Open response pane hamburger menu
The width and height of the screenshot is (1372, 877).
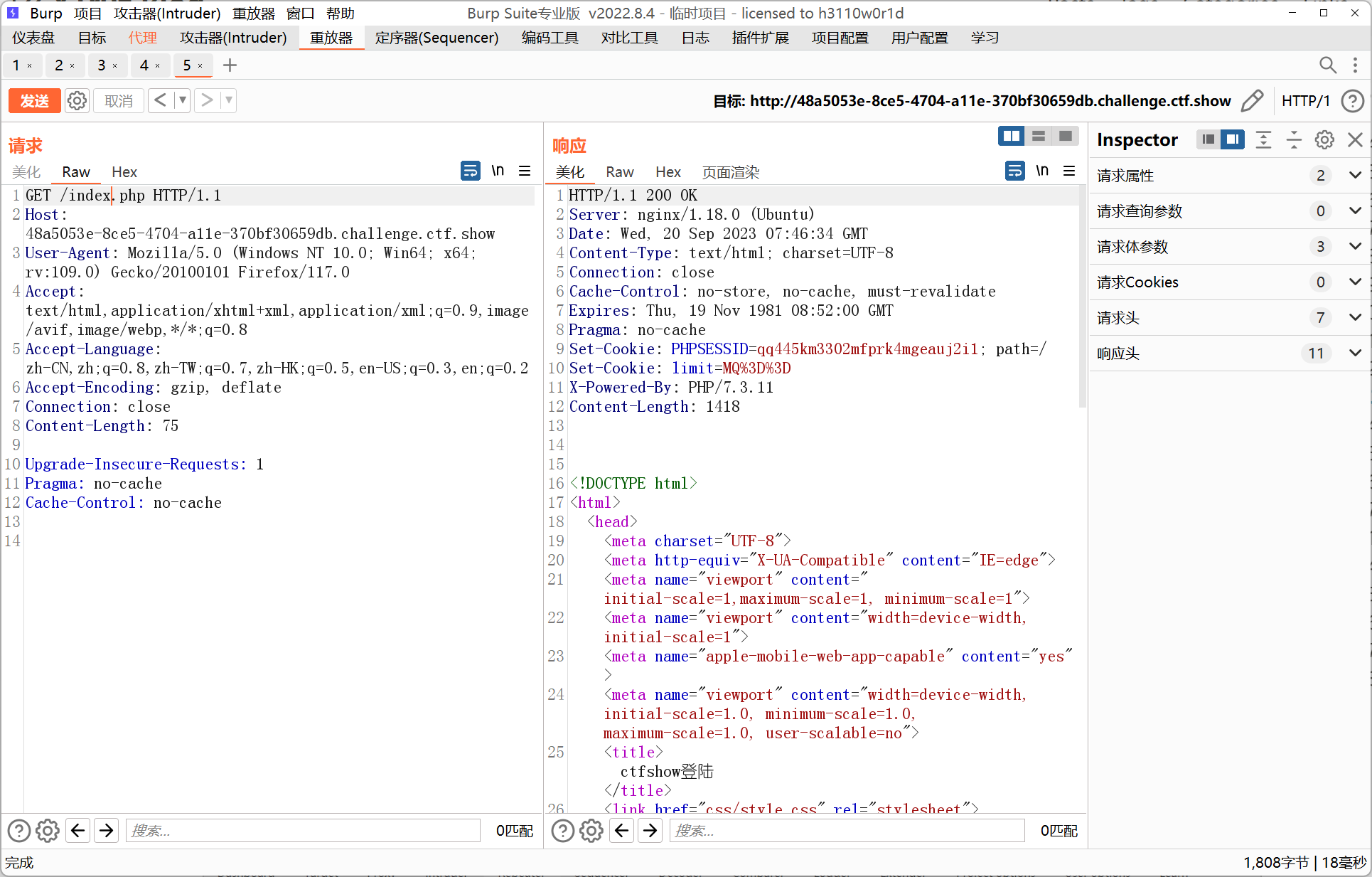click(x=1069, y=171)
